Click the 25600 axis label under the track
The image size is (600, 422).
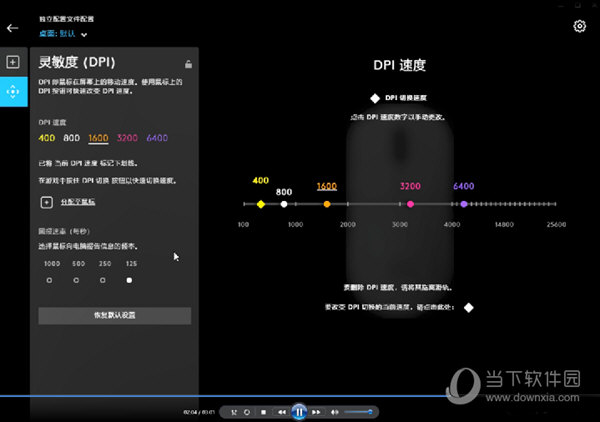[x=556, y=225]
